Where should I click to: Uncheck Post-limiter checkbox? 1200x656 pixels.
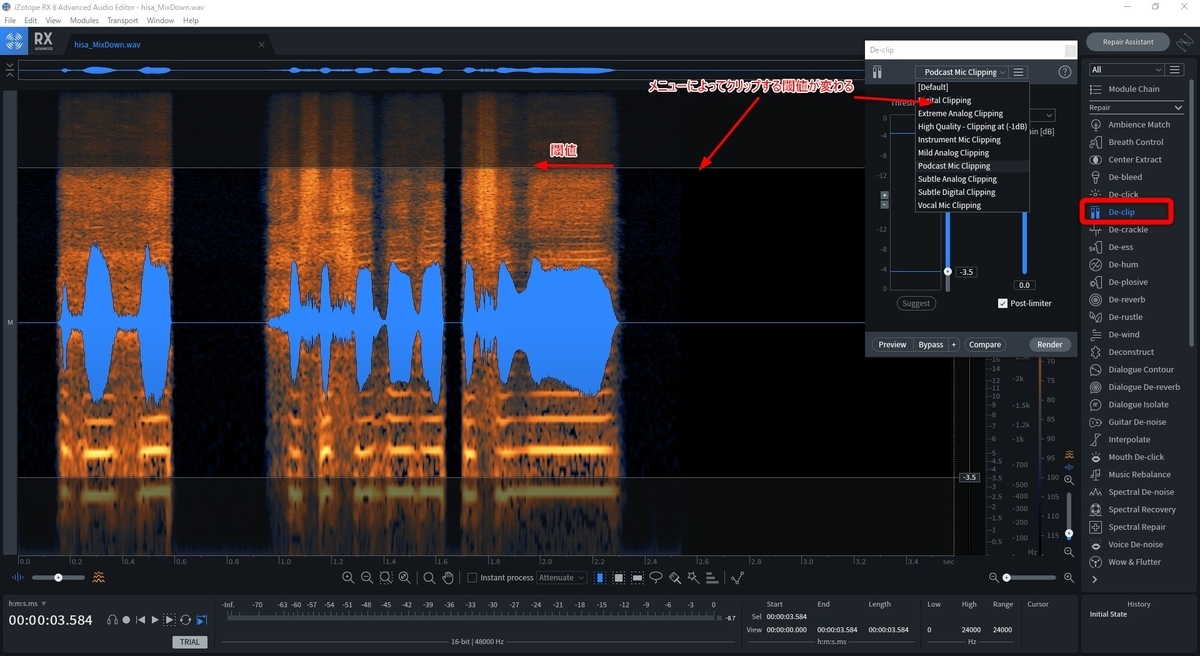pyautogui.click(x=1003, y=303)
